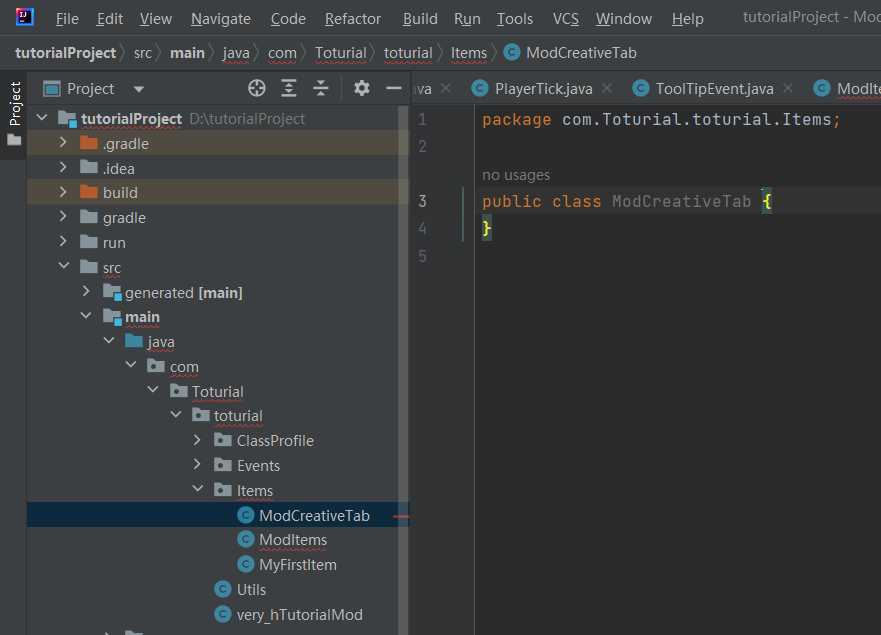Expand the run folder
The image size is (881, 635).
tap(63, 242)
